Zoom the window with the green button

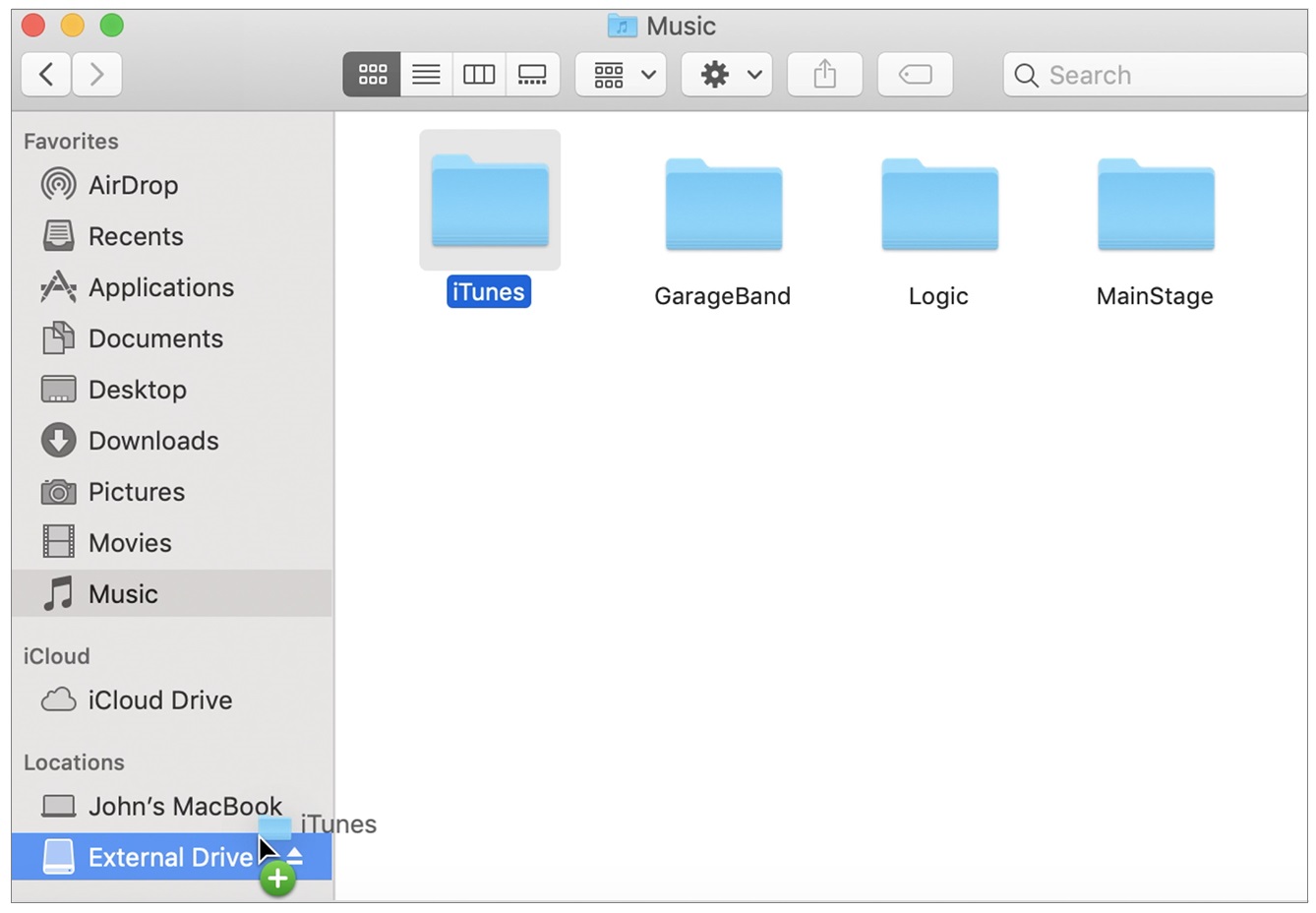tap(112, 26)
